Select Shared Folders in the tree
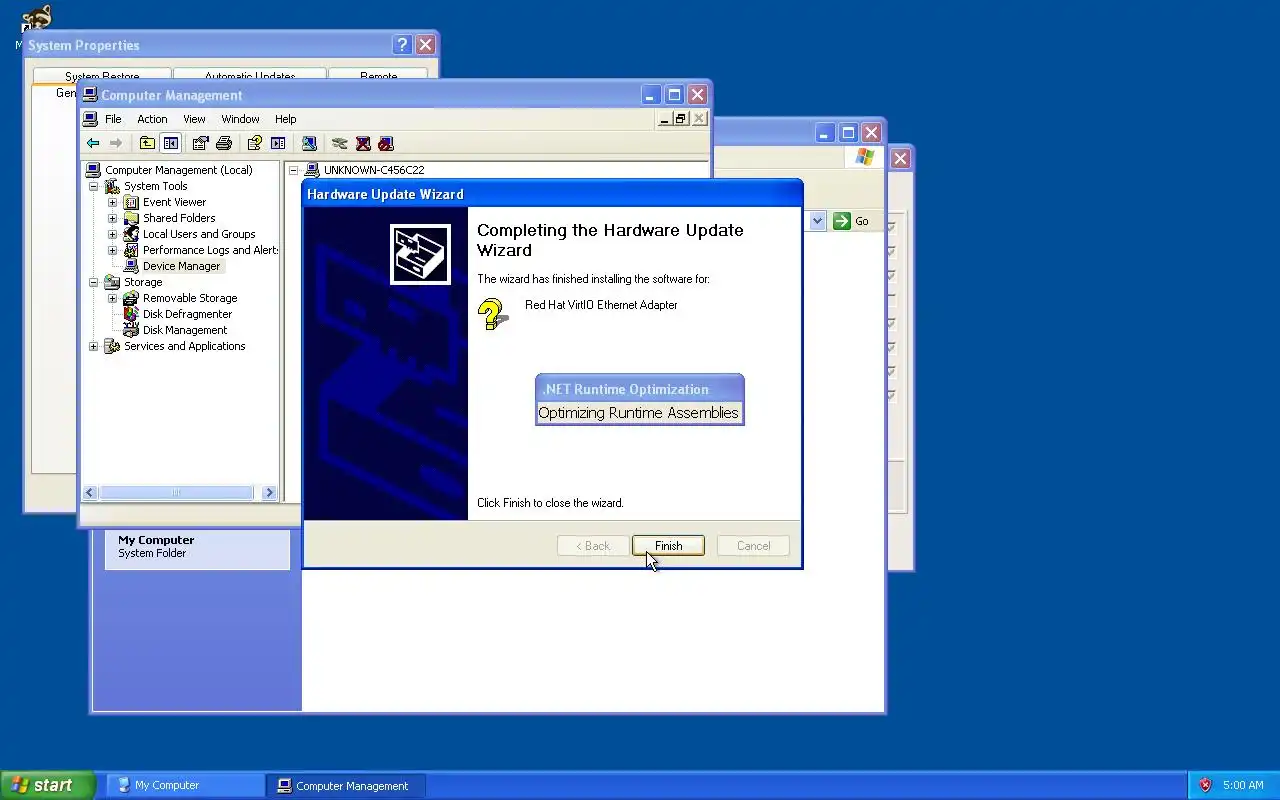 [x=179, y=218]
